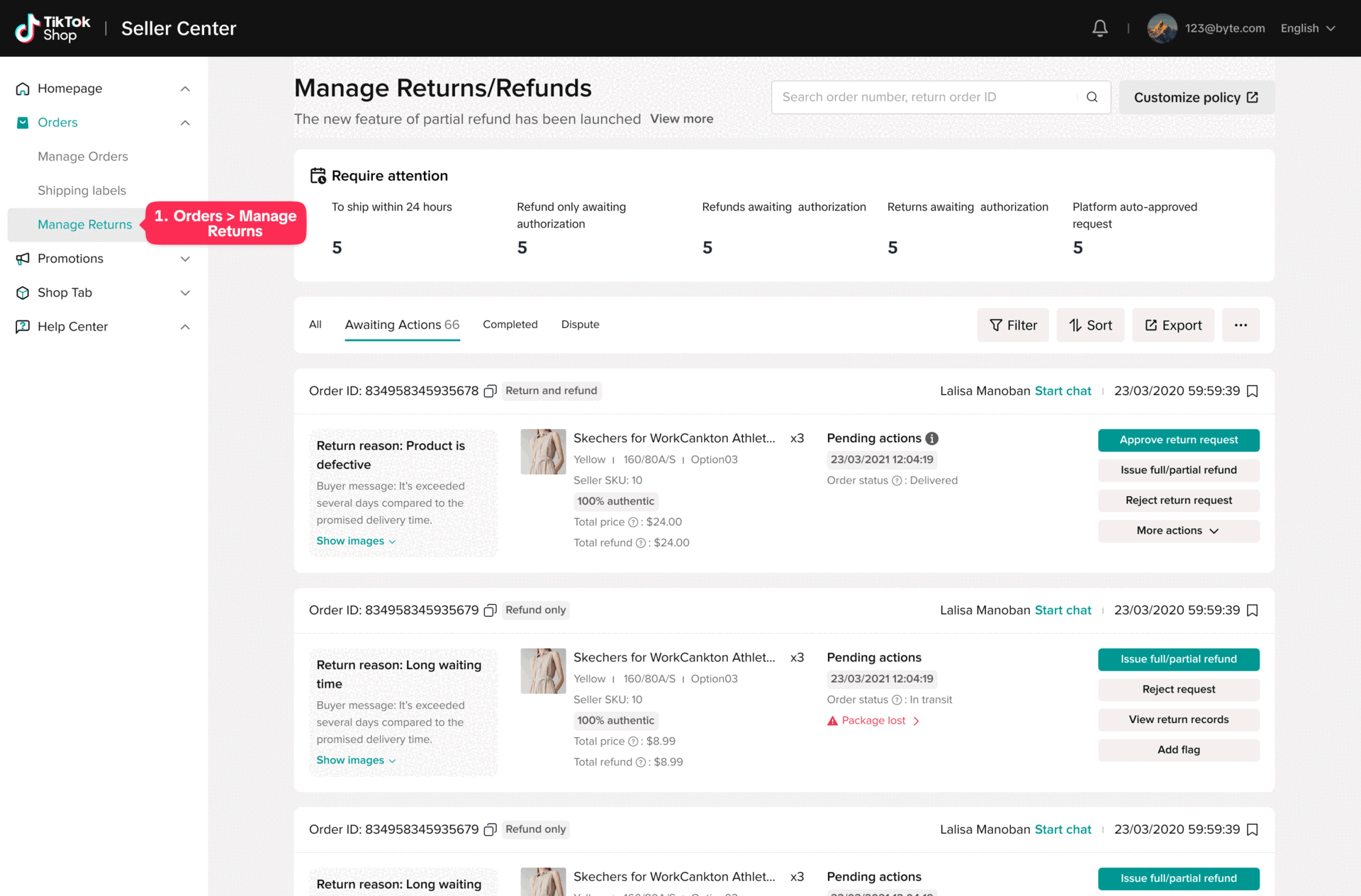Viewport: 1361px width, 896px height.
Task: Click the search magnifier icon
Action: (x=1092, y=97)
